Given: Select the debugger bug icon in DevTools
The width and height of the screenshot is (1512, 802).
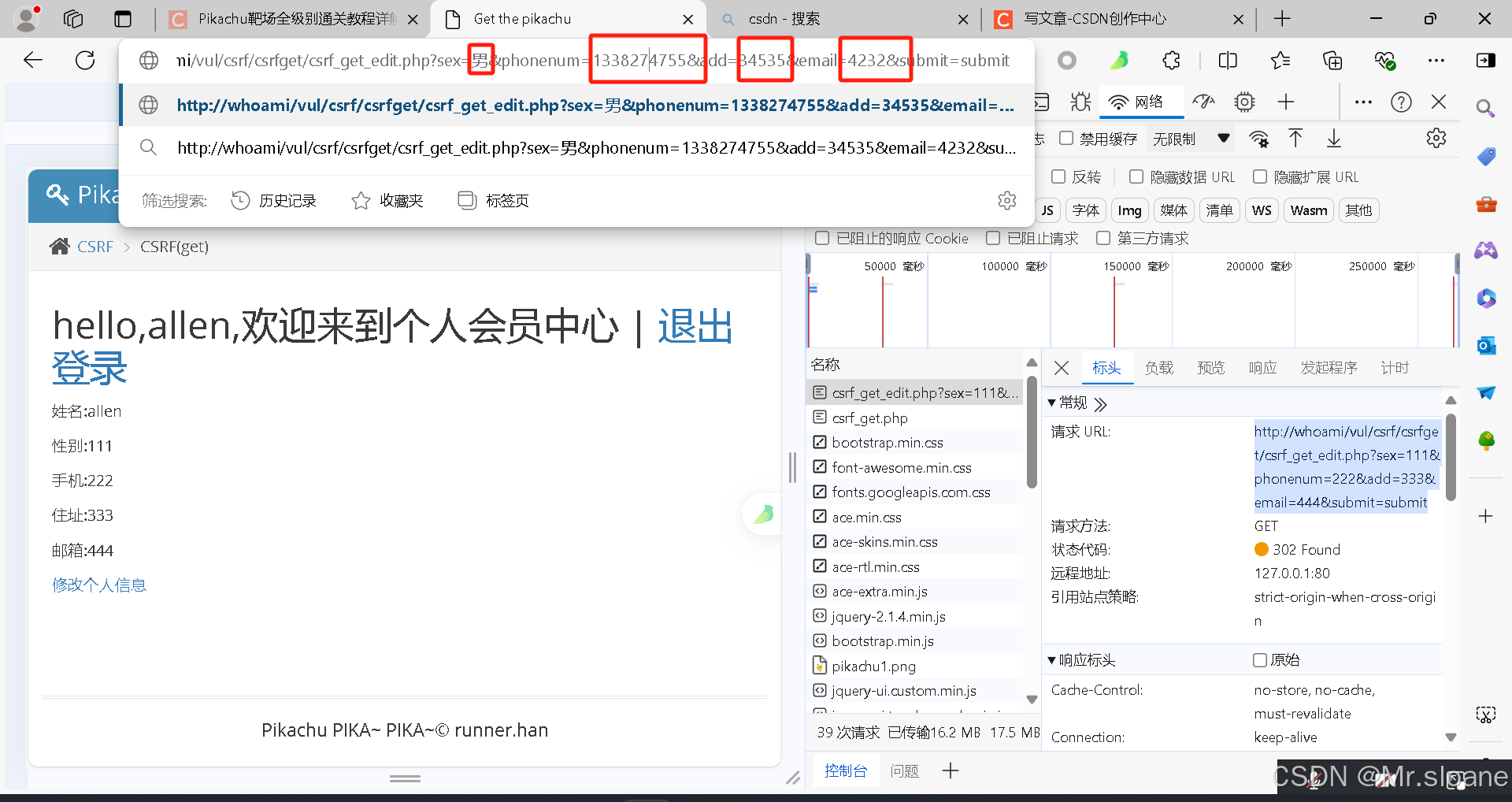Looking at the screenshot, I should [x=1080, y=102].
